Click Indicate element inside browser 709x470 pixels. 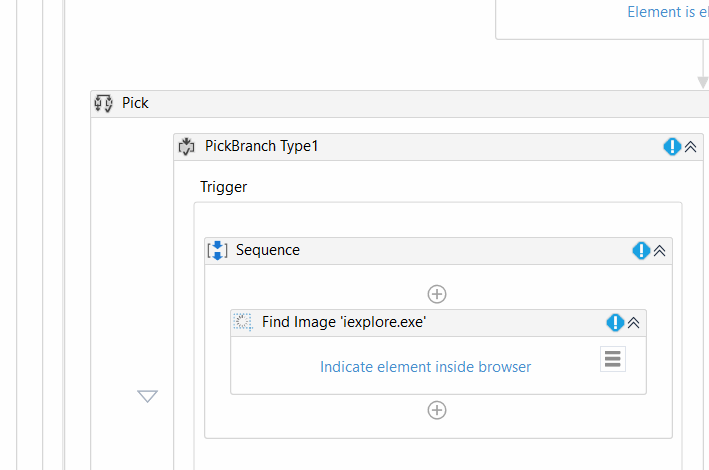click(x=425, y=367)
